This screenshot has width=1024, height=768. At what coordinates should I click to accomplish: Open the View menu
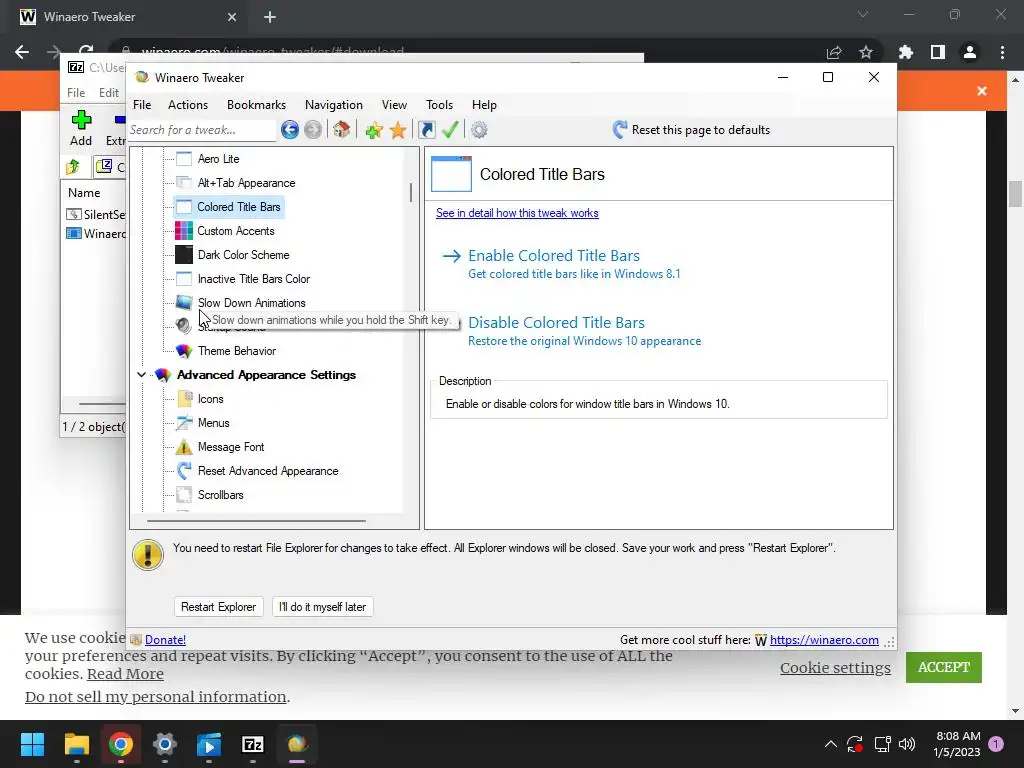tap(394, 104)
